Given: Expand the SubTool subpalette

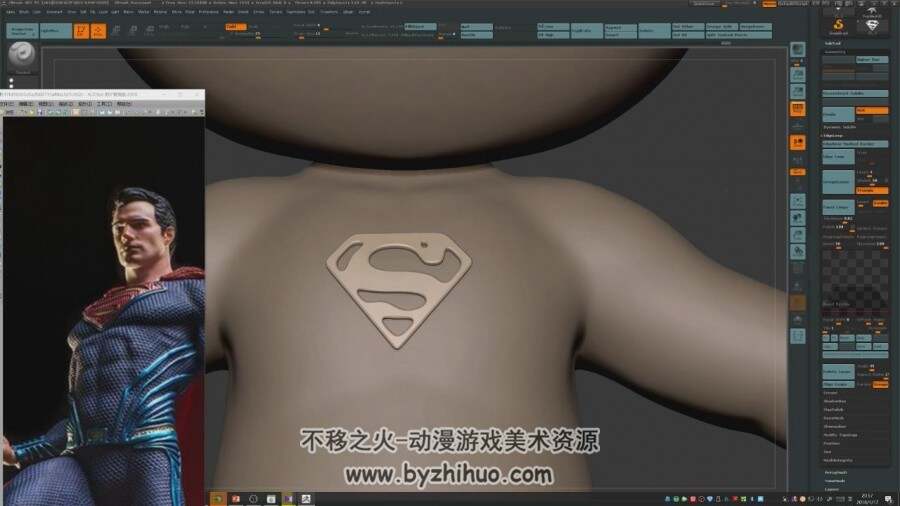Looking at the screenshot, I should coord(832,43).
